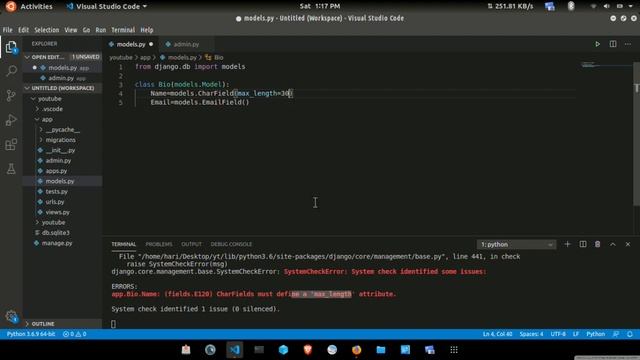Create a new terminal with plus icon
The image size is (640, 360).
tap(567, 244)
